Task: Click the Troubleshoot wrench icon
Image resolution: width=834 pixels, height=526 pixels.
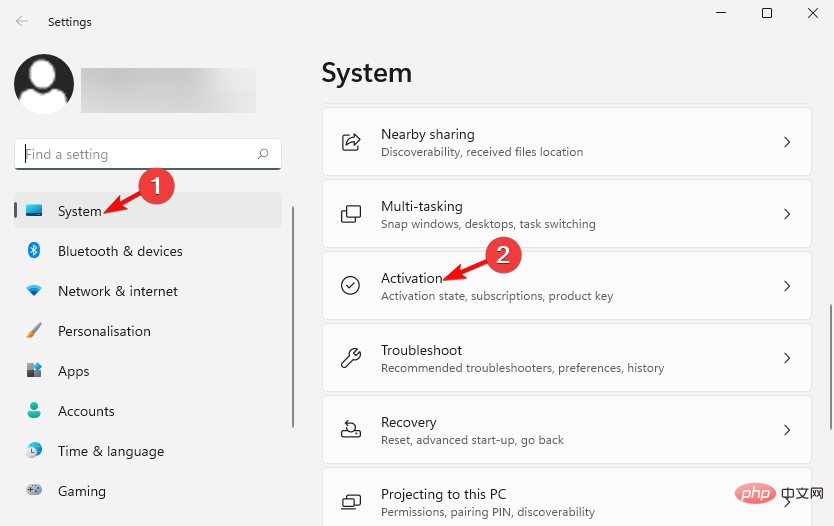Action: pos(351,358)
